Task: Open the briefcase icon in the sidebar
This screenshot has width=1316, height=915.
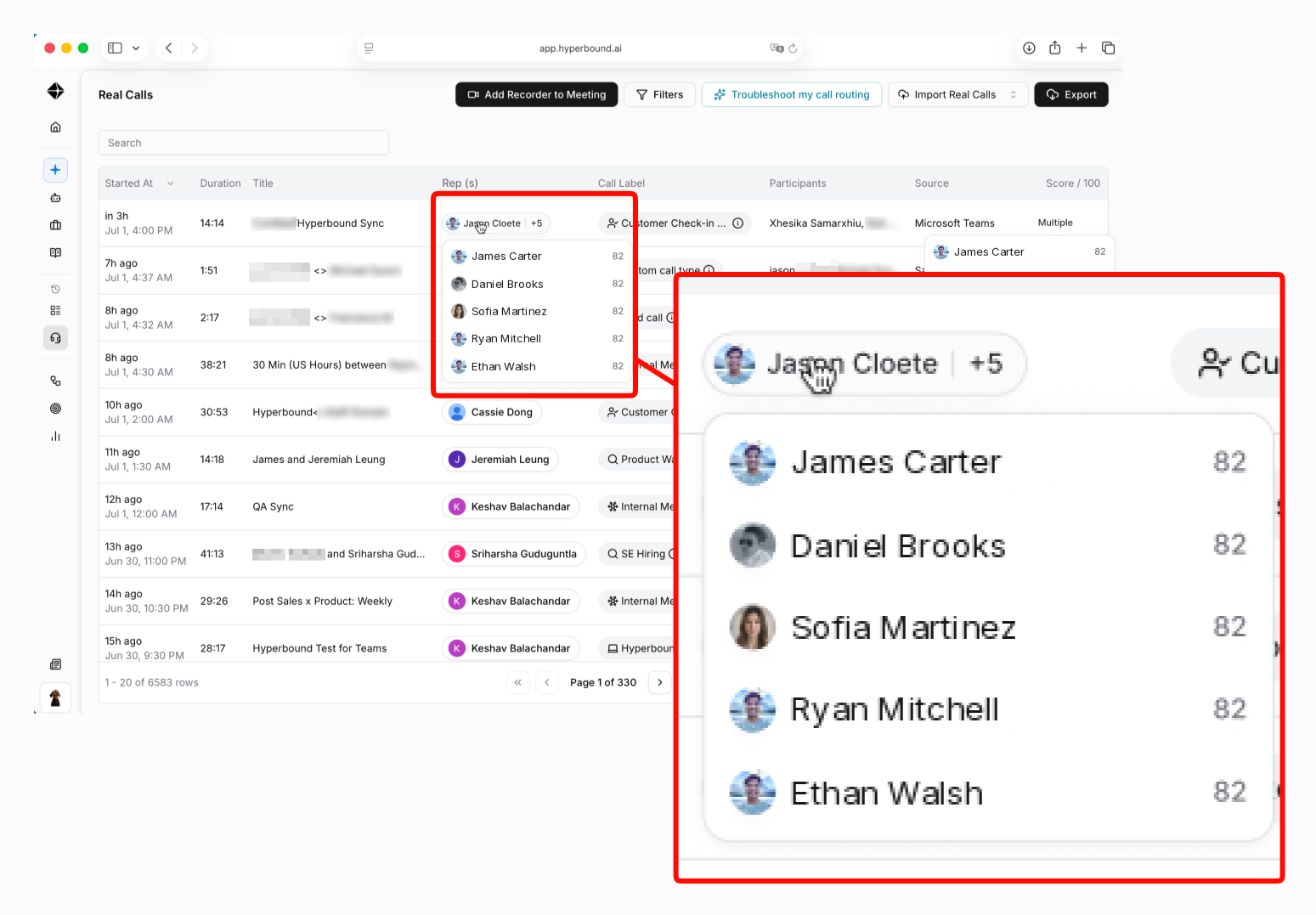Action: 55,225
